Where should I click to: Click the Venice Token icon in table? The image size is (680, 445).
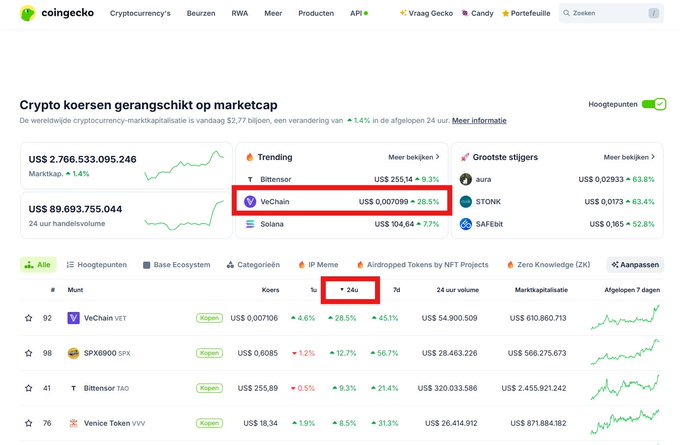[x=73, y=423]
